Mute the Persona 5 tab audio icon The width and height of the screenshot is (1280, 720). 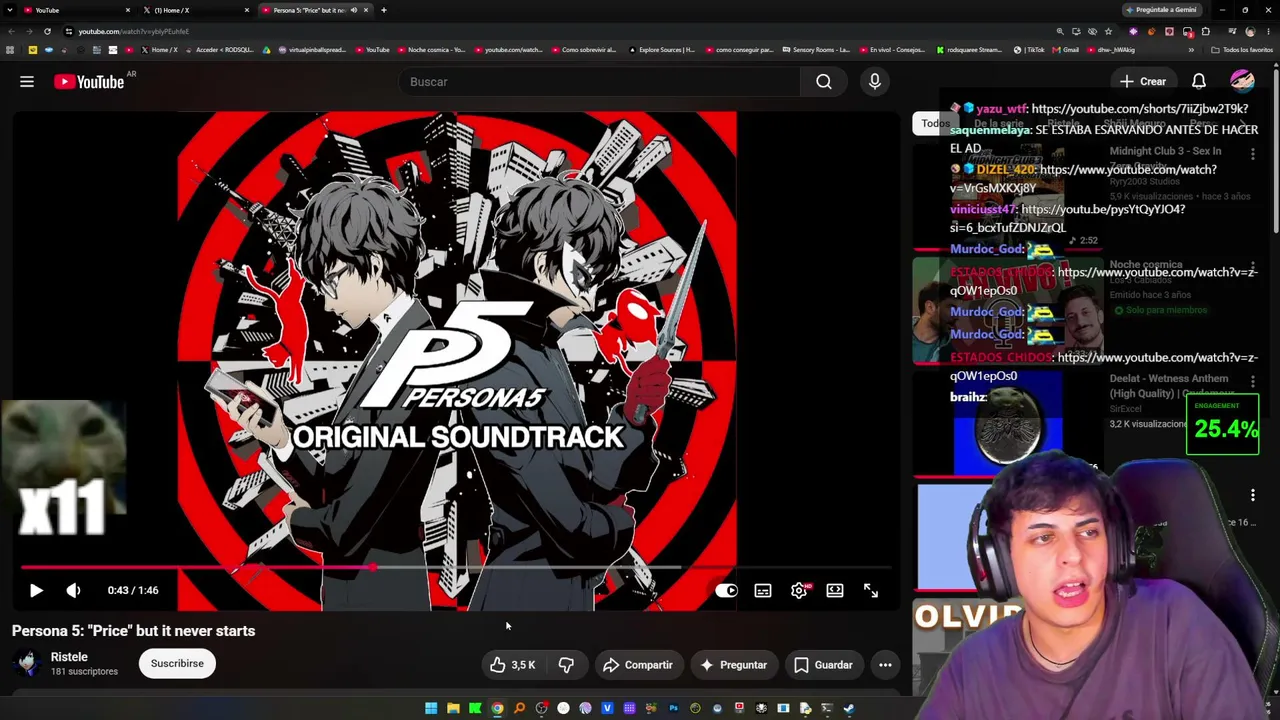(x=353, y=10)
